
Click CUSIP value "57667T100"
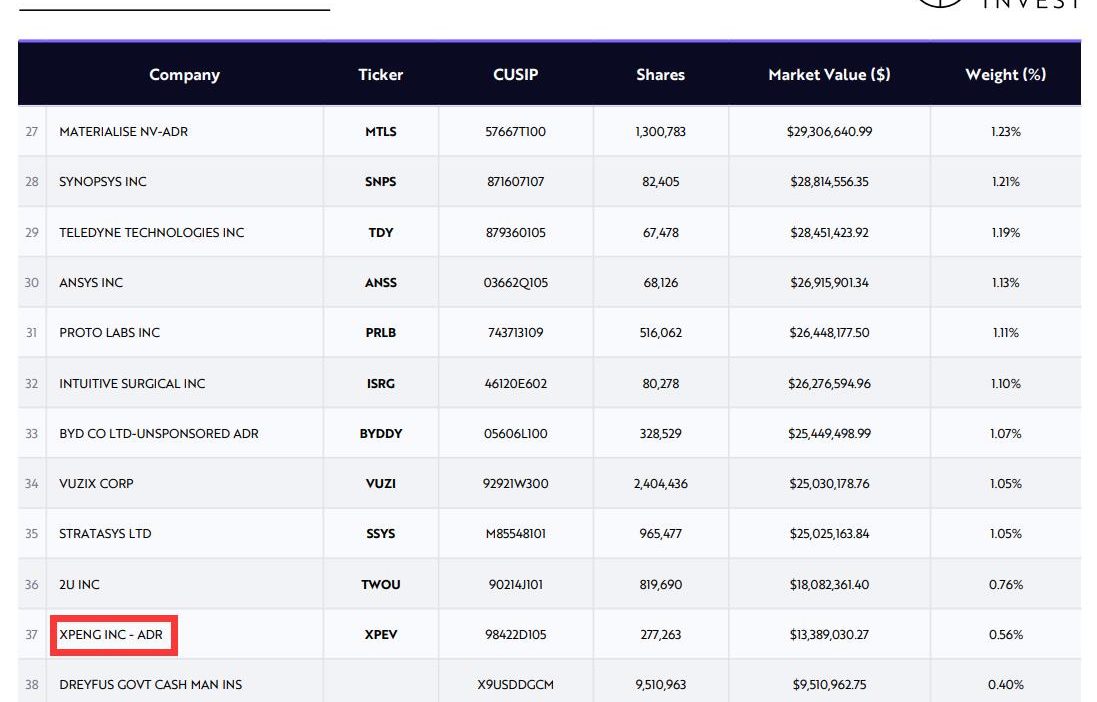(516, 132)
